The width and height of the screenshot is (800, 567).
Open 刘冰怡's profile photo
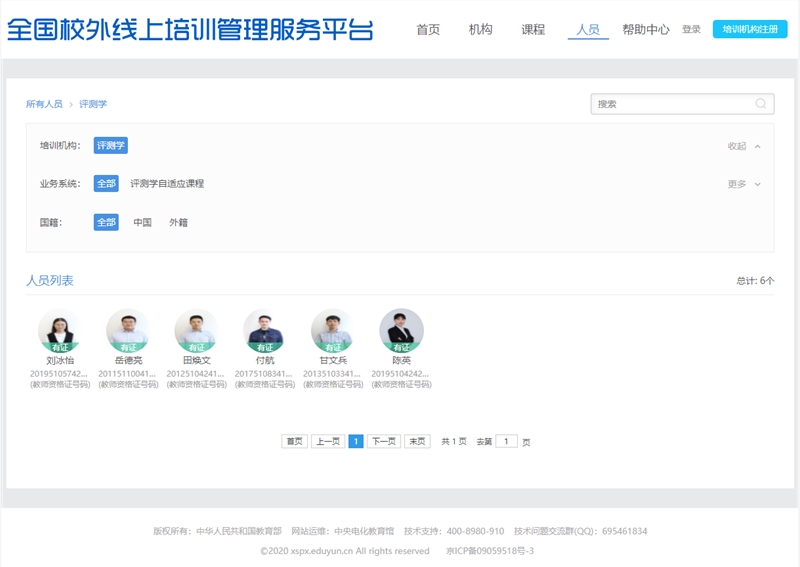pyautogui.click(x=60, y=330)
